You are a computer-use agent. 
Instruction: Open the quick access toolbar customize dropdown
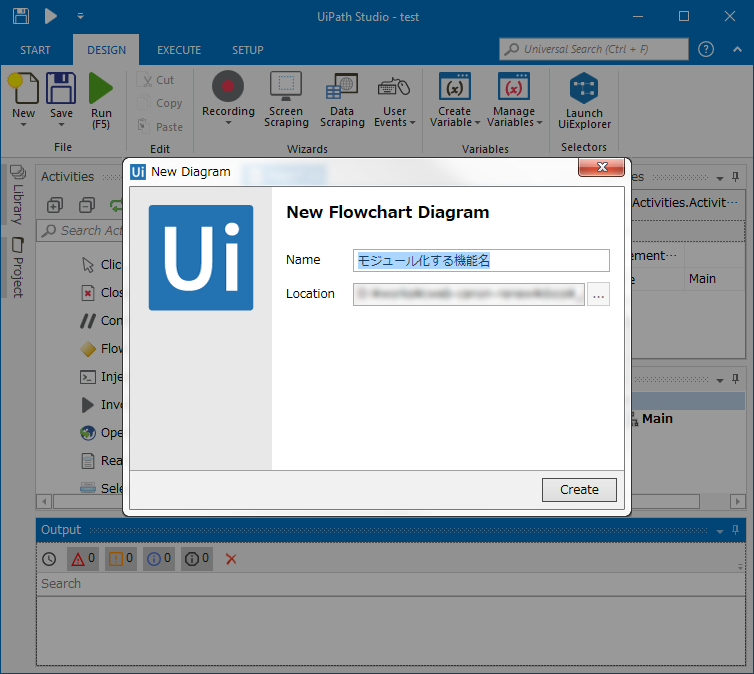[x=80, y=16]
